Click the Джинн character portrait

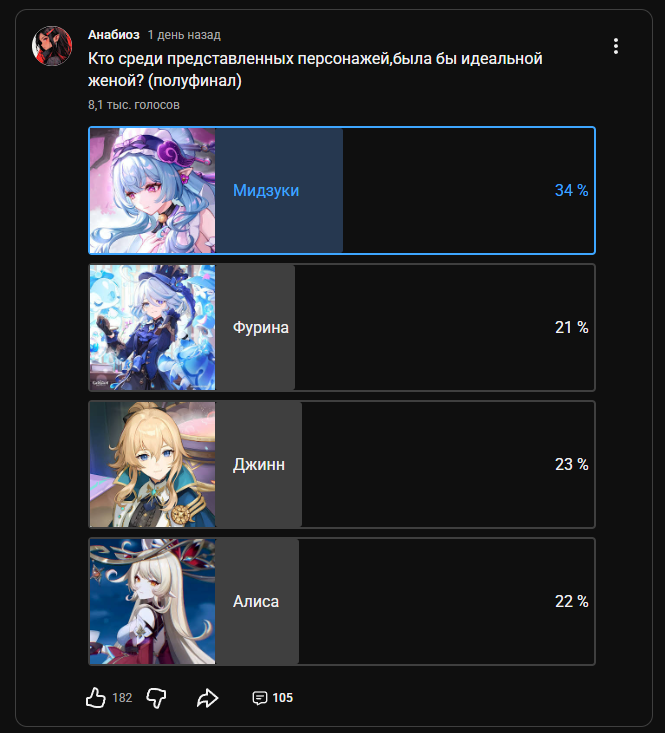tap(152, 464)
